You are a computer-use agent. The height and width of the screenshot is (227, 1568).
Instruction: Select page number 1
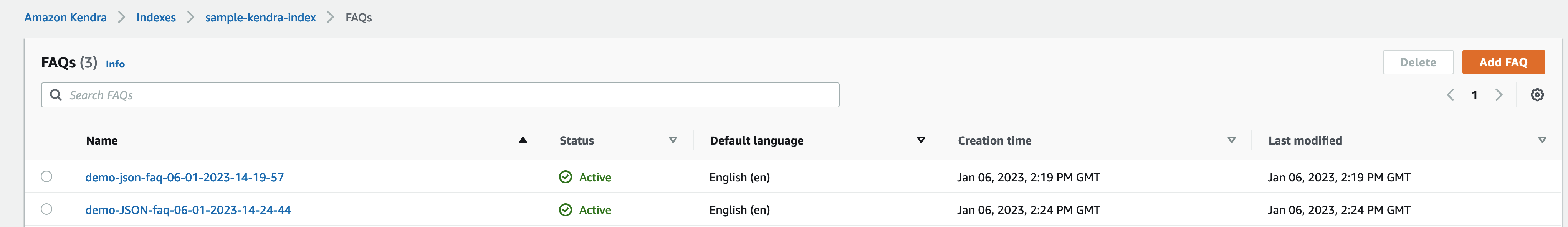tap(1474, 95)
